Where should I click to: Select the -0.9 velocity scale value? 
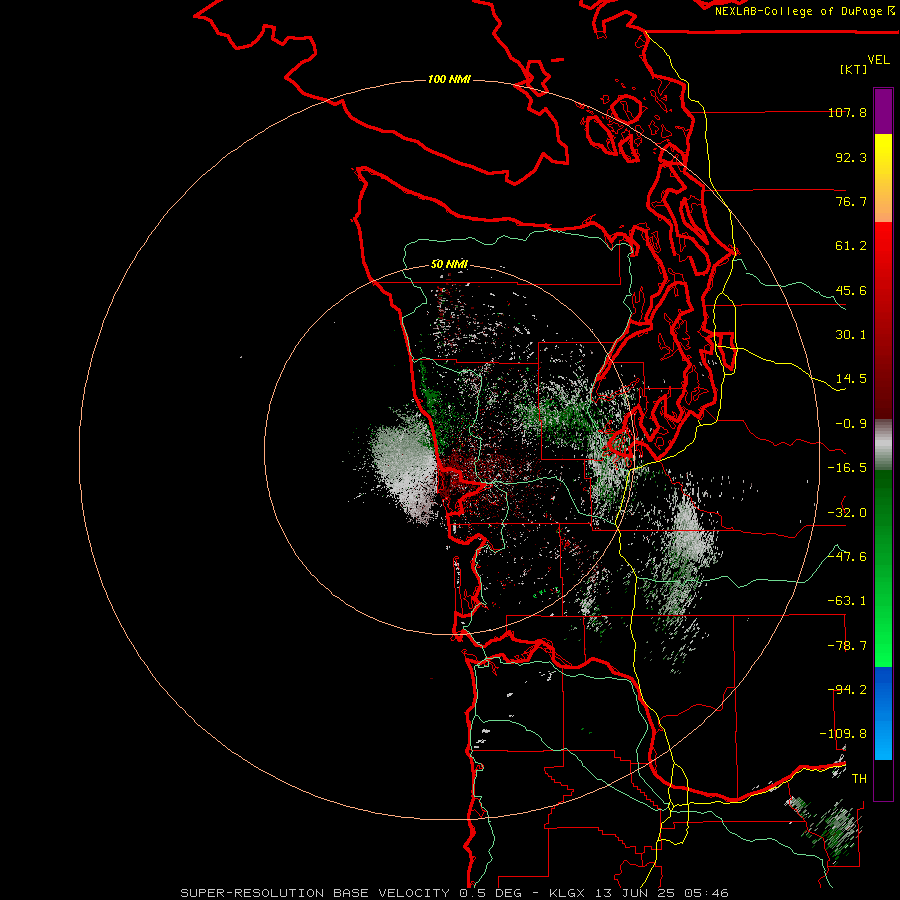[x=851, y=424]
